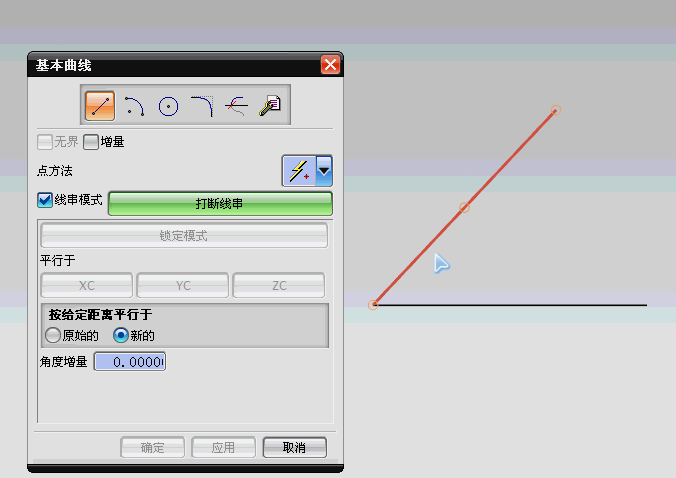Click the bottom-left endpoint of the red line
Viewport: 676px width, 478px height.
tap(373, 305)
